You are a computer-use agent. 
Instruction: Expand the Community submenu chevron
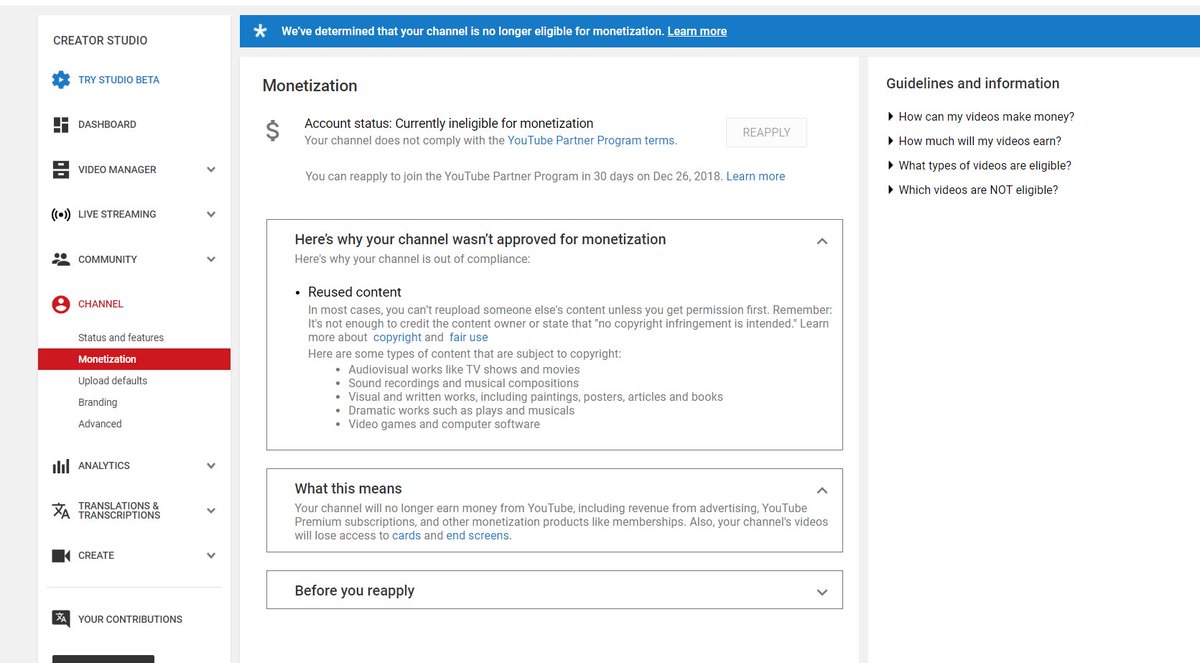pos(211,259)
